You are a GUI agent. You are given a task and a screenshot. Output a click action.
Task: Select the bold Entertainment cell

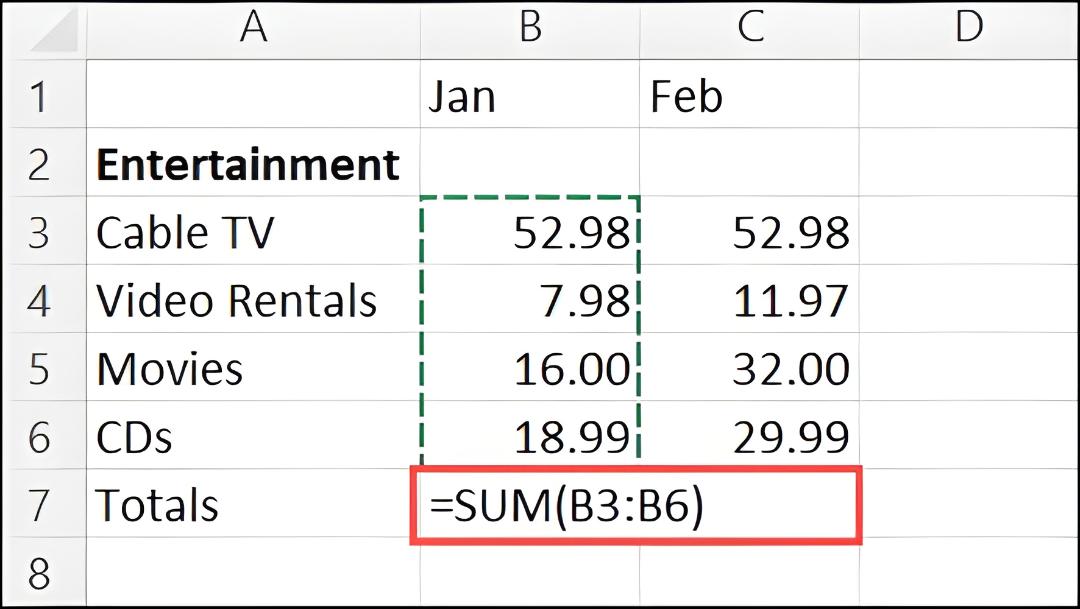[x=253, y=162]
